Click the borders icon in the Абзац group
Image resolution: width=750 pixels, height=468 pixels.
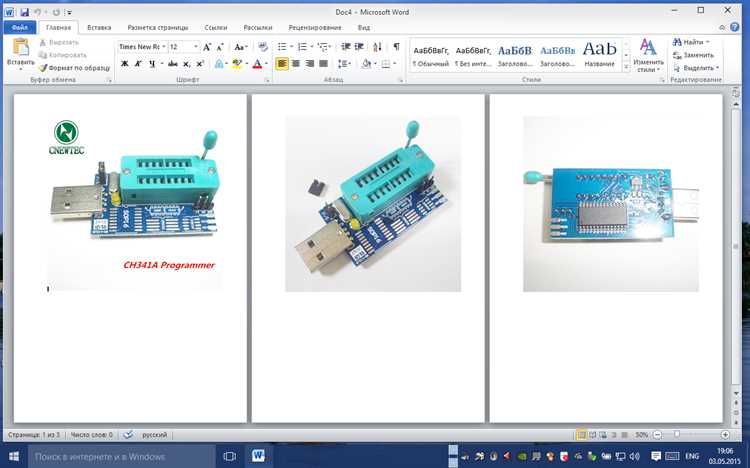pyautogui.click(x=386, y=64)
